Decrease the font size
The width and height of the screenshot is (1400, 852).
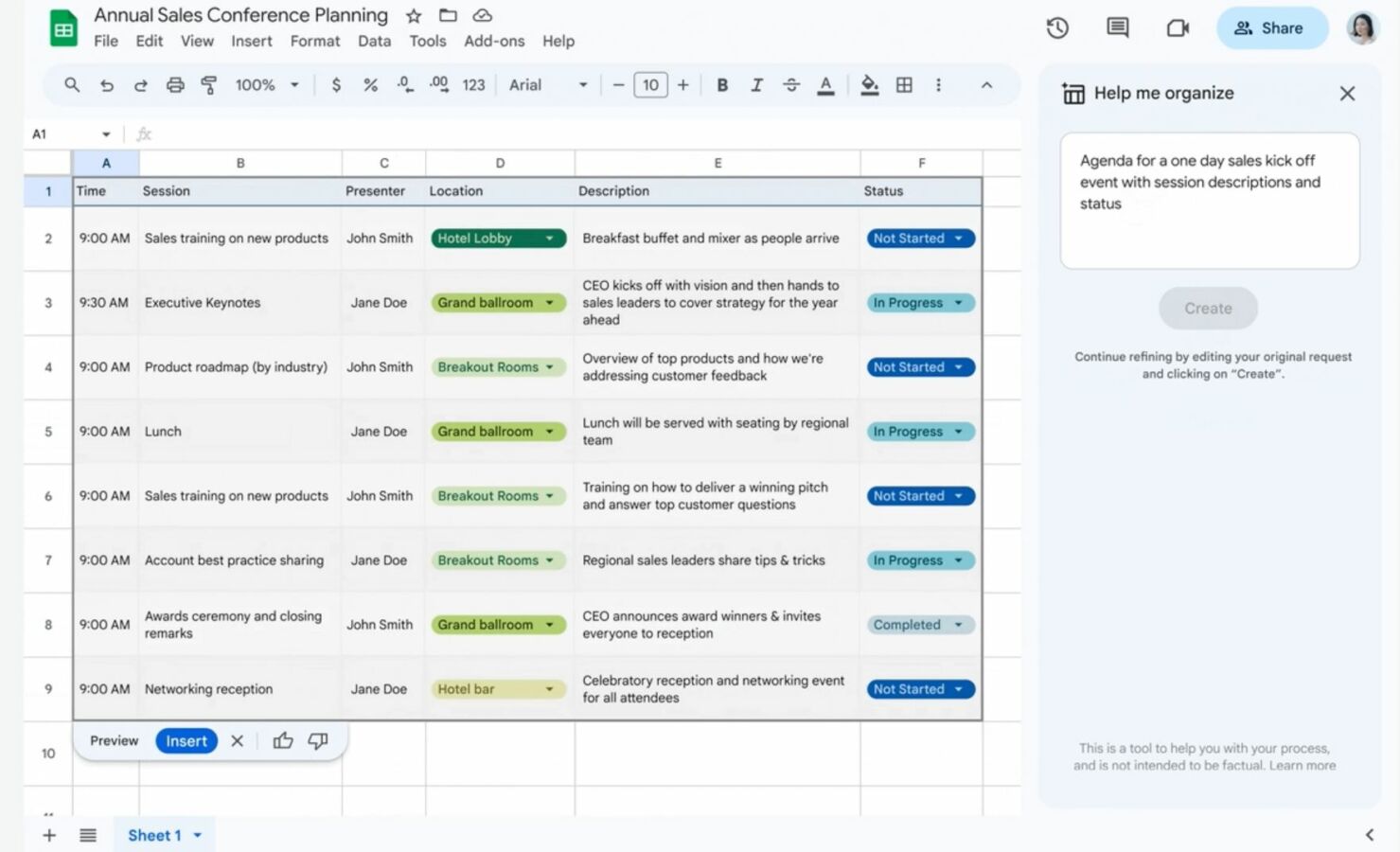click(x=618, y=85)
